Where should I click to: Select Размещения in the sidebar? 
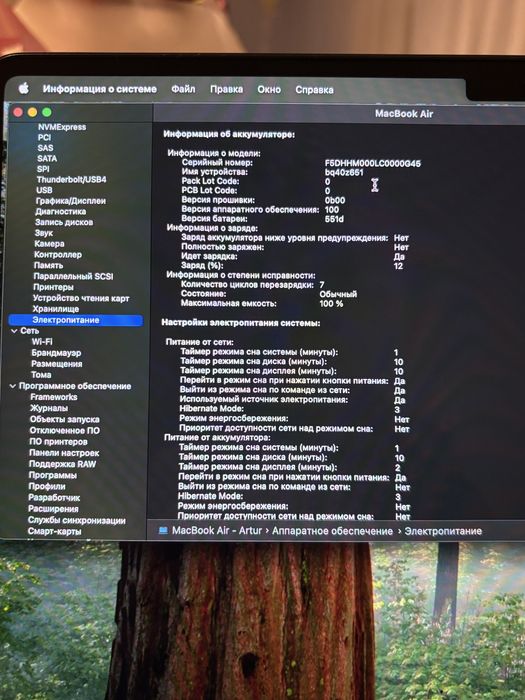(57, 364)
